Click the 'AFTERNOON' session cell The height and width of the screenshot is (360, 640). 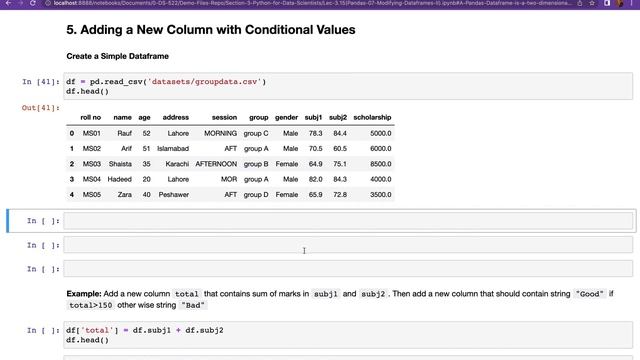point(216,164)
